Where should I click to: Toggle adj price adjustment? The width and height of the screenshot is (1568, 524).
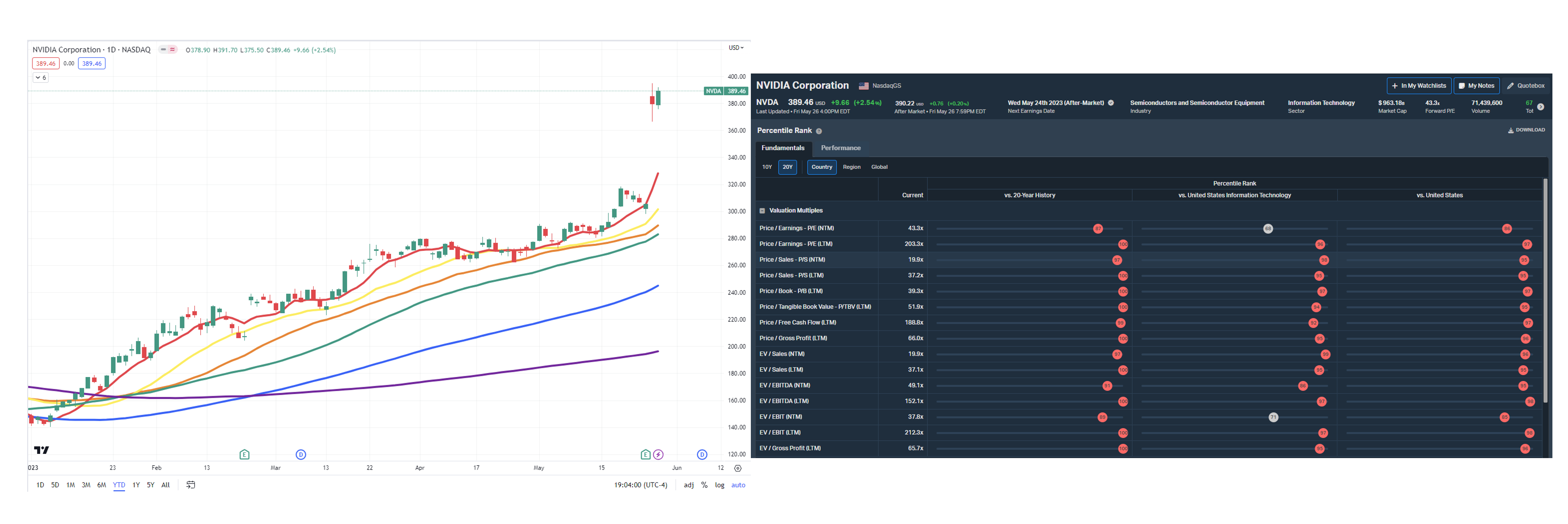coord(689,485)
